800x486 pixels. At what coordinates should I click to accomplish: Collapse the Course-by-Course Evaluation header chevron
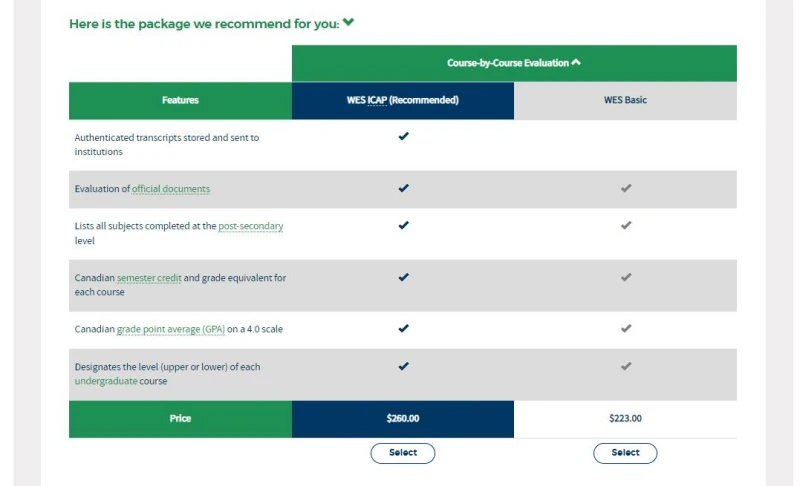point(576,62)
